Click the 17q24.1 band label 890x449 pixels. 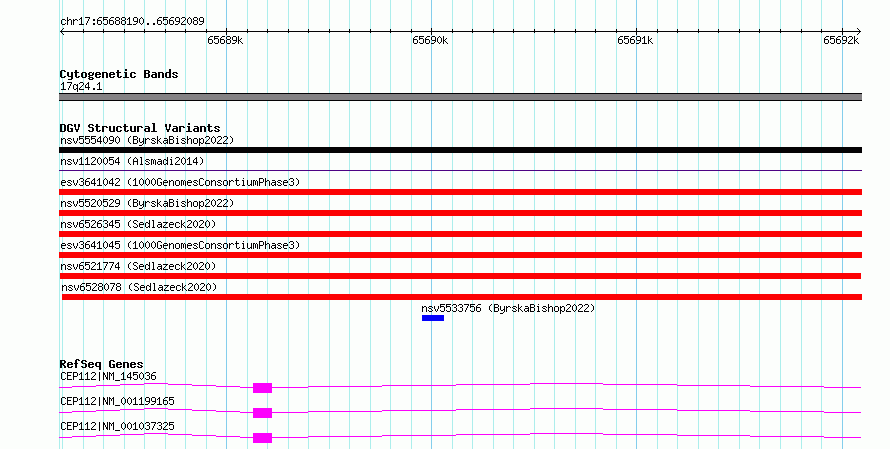click(x=81, y=86)
